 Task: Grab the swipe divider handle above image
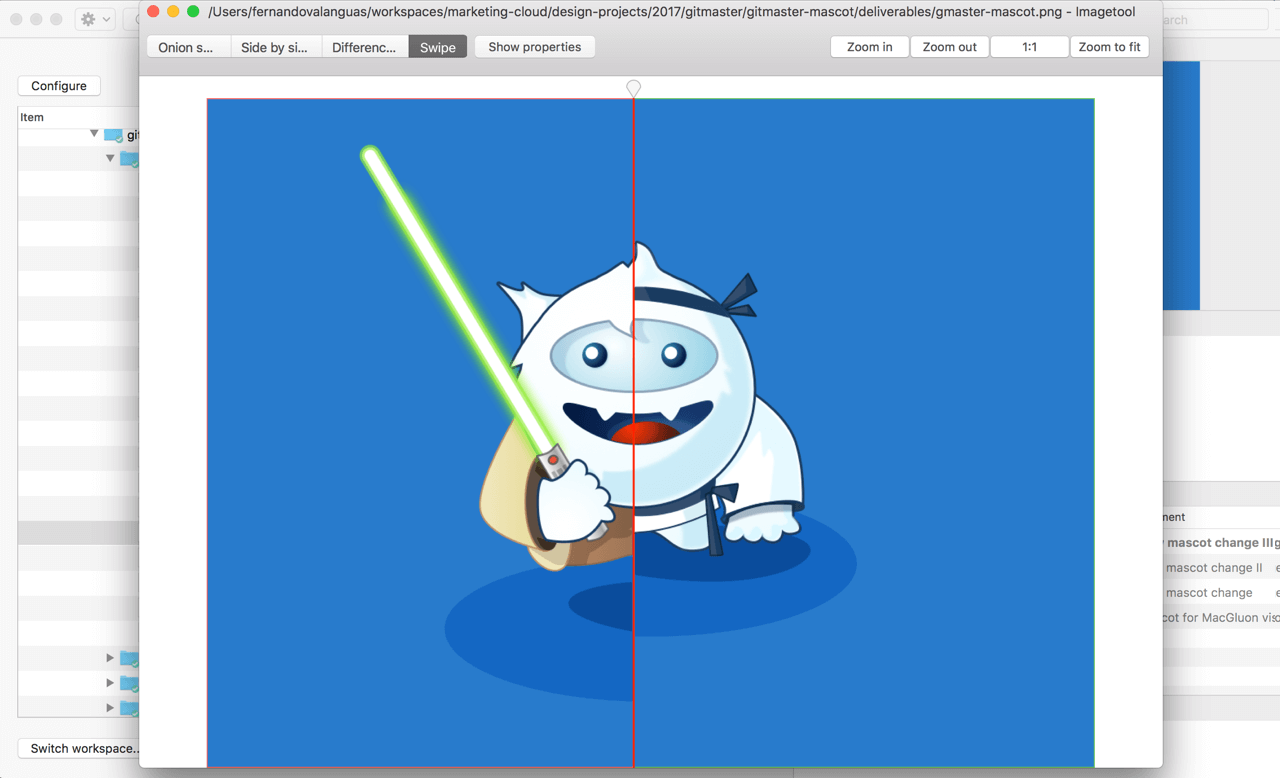point(634,89)
